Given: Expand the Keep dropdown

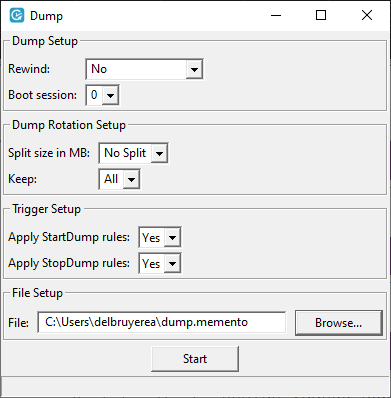Looking at the screenshot, I should [119, 179].
